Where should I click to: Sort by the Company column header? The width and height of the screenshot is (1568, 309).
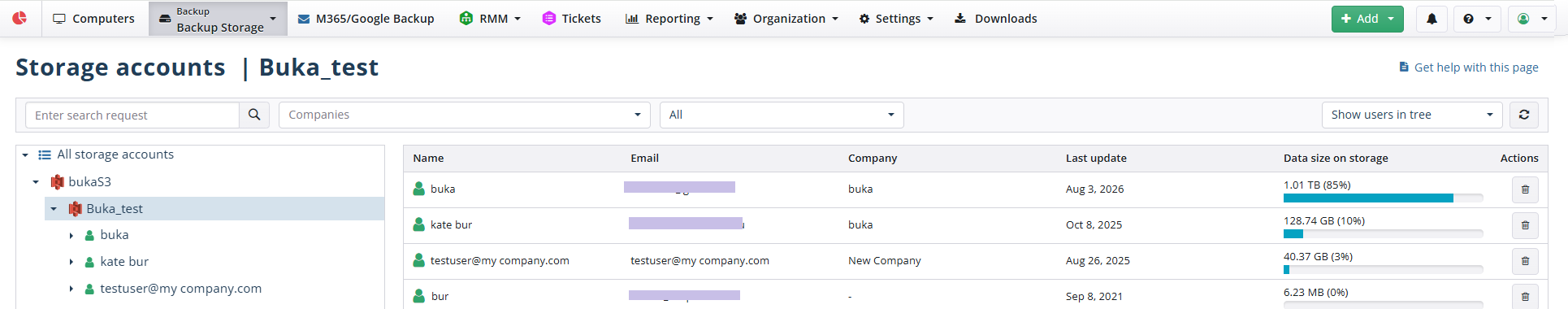(x=873, y=159)
